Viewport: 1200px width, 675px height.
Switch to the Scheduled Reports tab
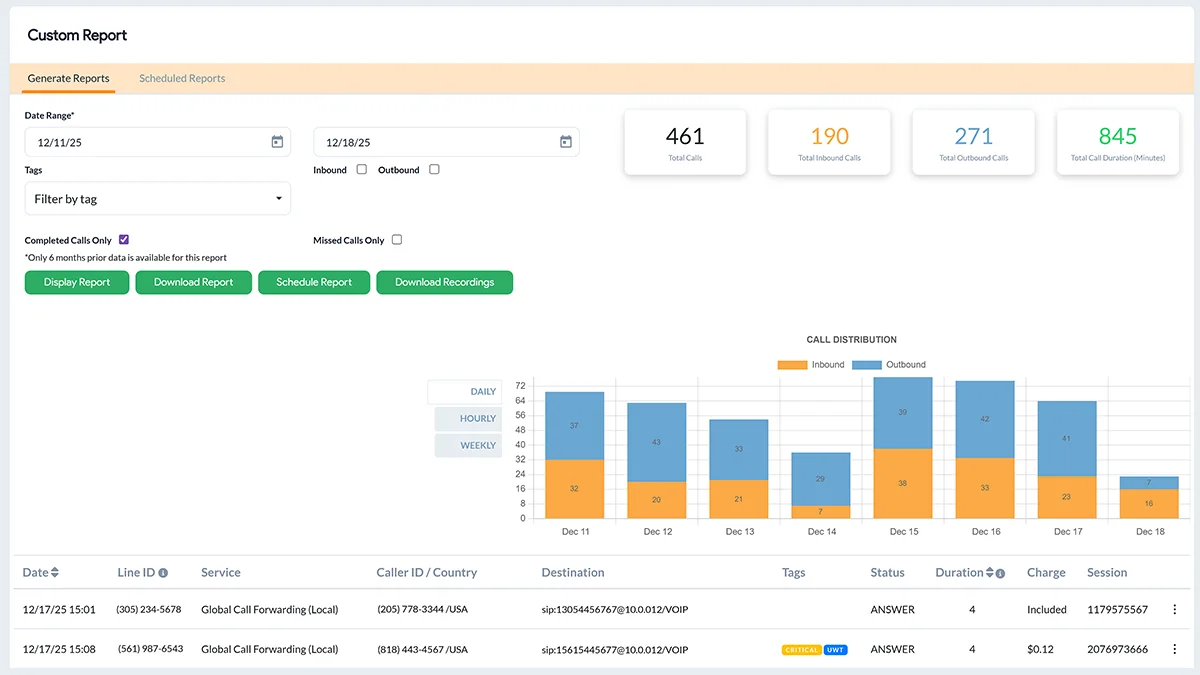pyautogui.click(x=181, y=78)
